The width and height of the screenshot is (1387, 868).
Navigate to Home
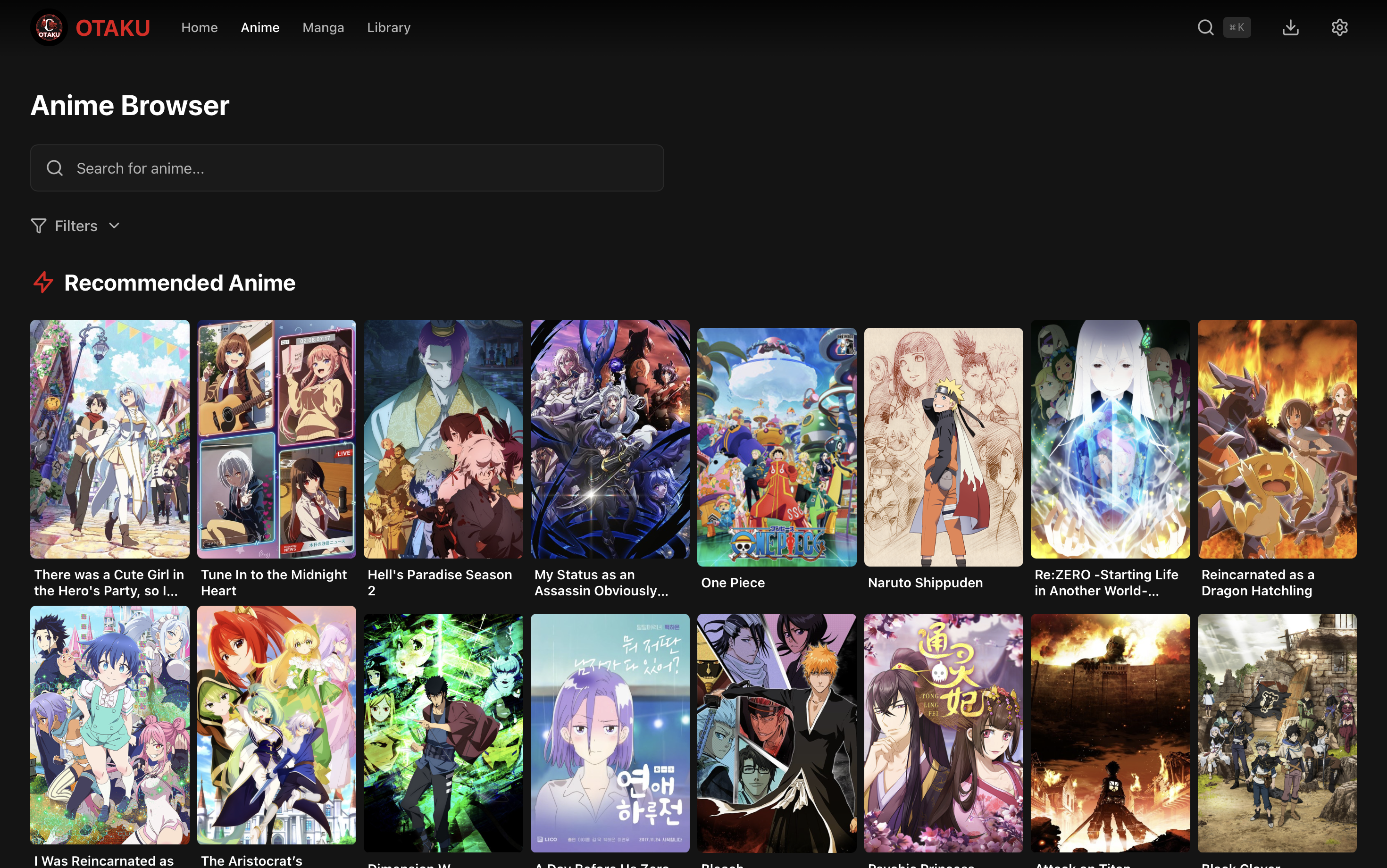(199, 27)
